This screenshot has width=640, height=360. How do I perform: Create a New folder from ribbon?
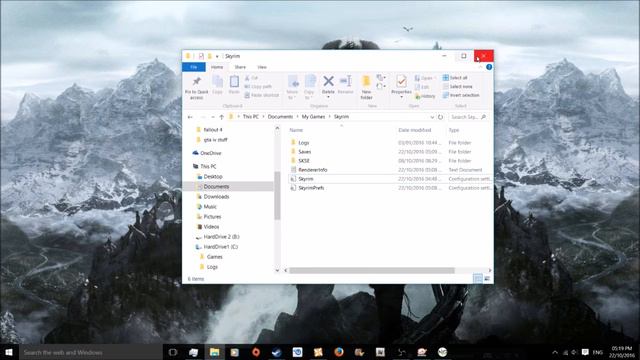pyautogui.click(x=367, y=87)
